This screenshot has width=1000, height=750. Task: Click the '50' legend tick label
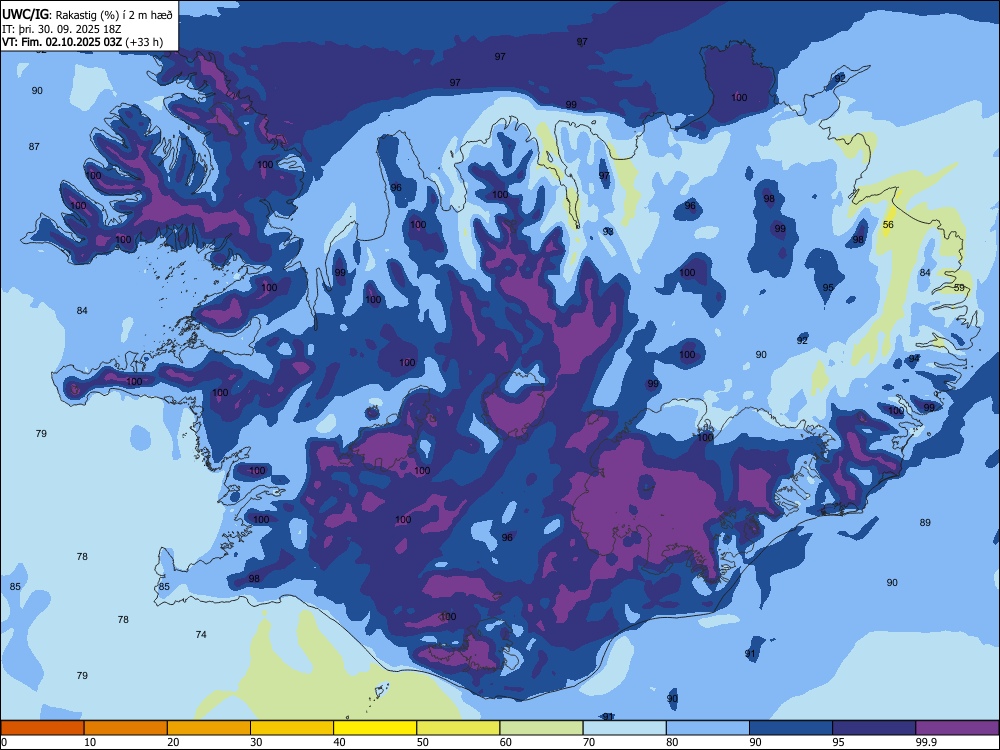pyautogui.click(x=422, y=742)
